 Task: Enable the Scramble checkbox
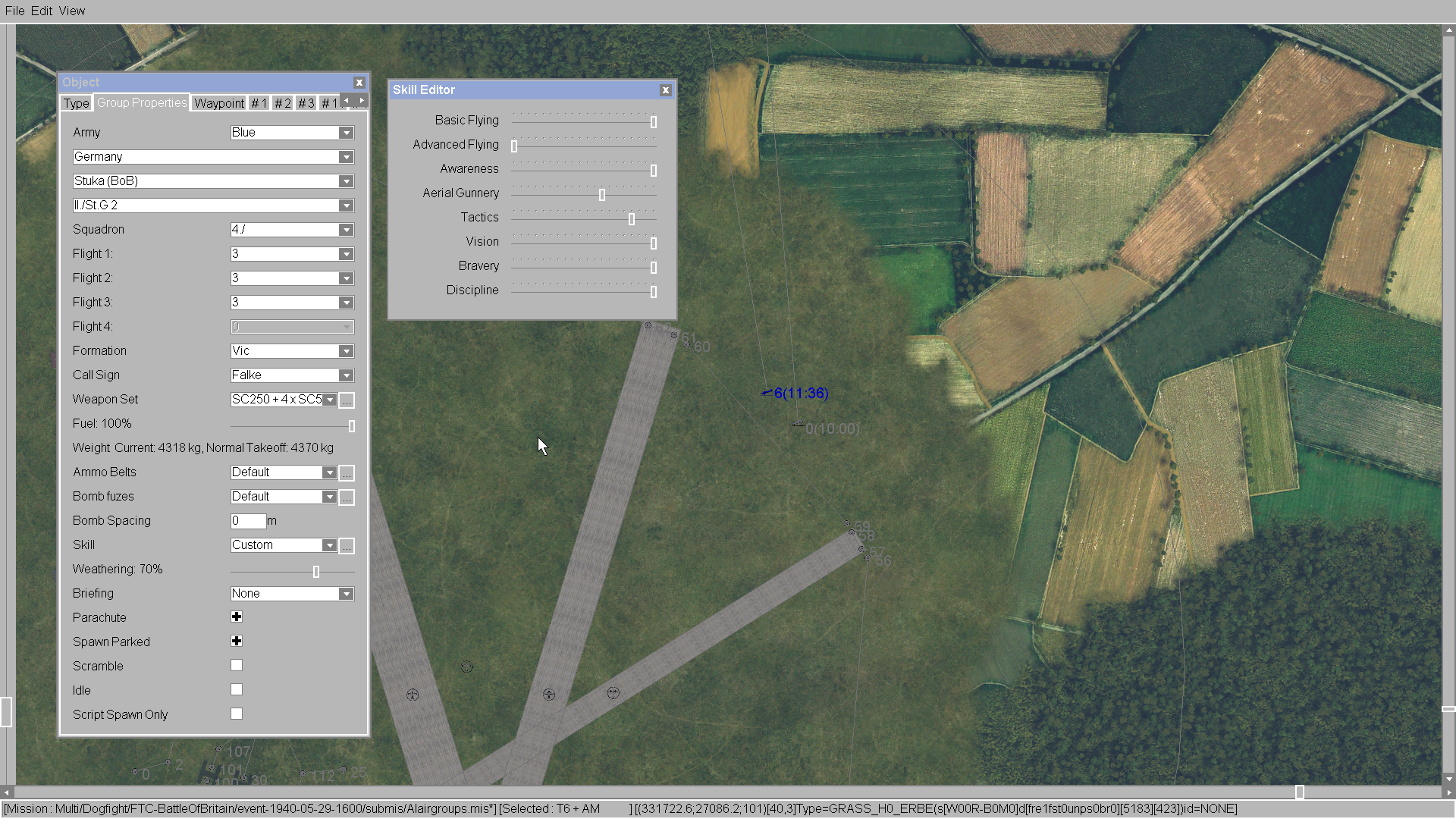237,666
